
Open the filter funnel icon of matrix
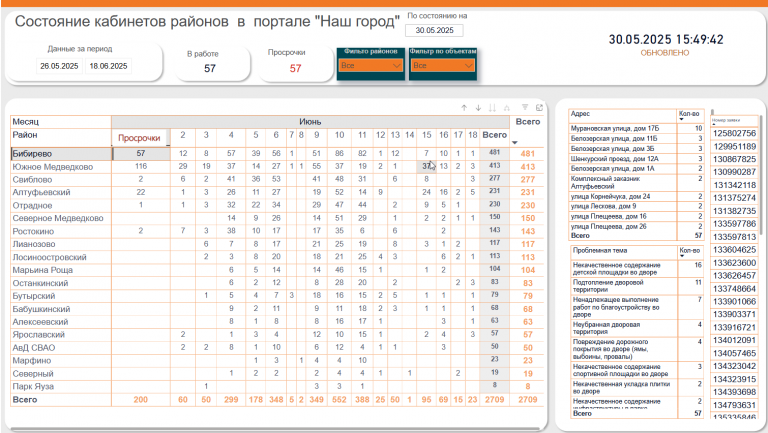(525, 108)
